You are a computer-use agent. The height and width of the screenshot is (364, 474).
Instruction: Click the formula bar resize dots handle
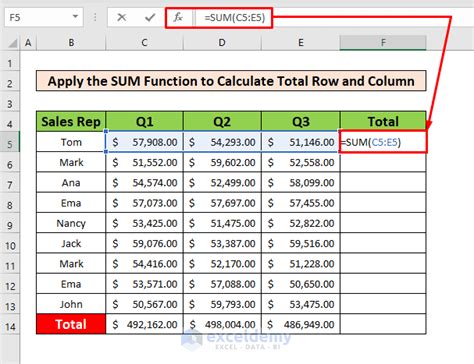pos(95,17)
